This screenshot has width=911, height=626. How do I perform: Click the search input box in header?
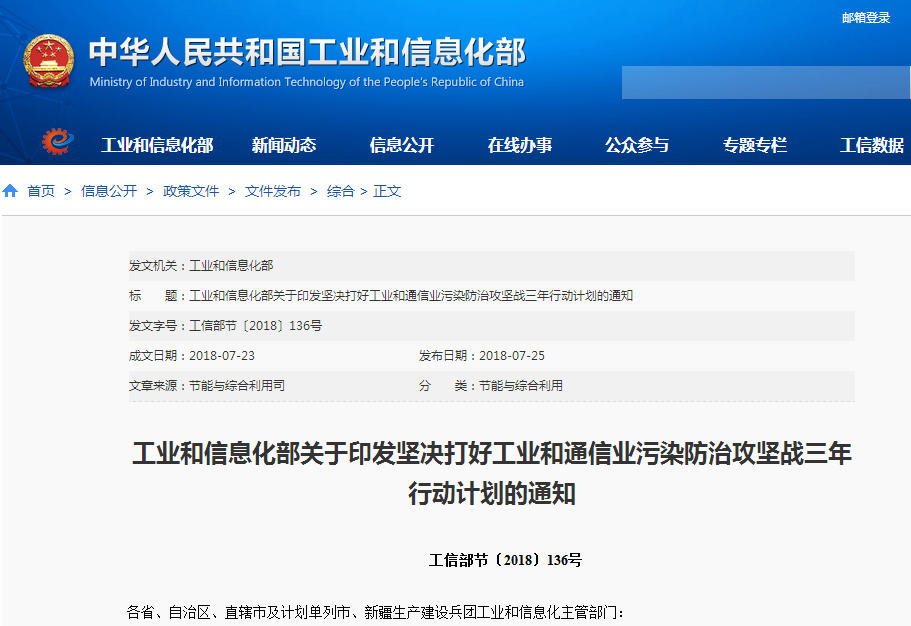[x=765, y=82]
